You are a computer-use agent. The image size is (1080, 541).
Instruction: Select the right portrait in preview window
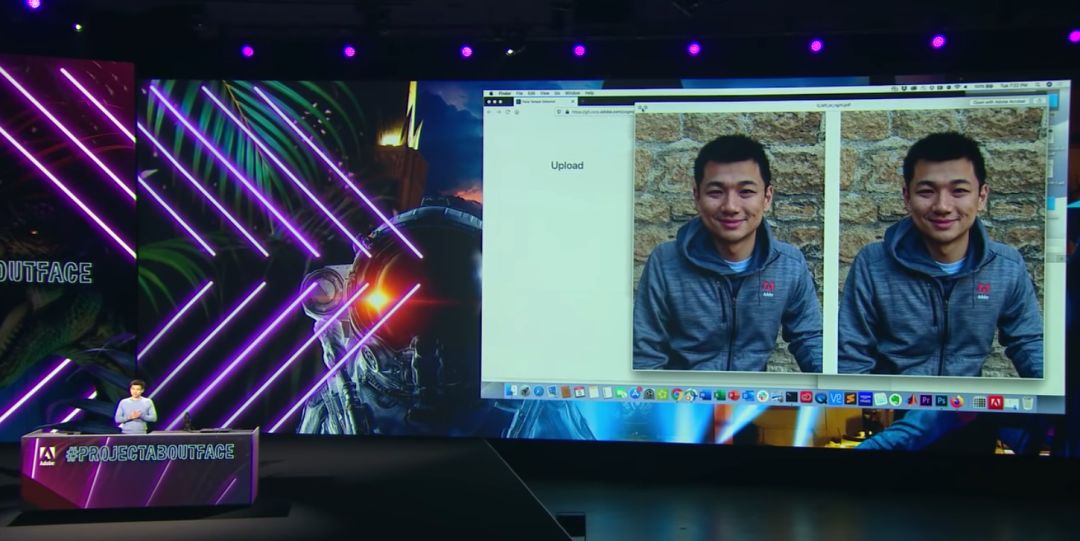[x=940, y=241]
